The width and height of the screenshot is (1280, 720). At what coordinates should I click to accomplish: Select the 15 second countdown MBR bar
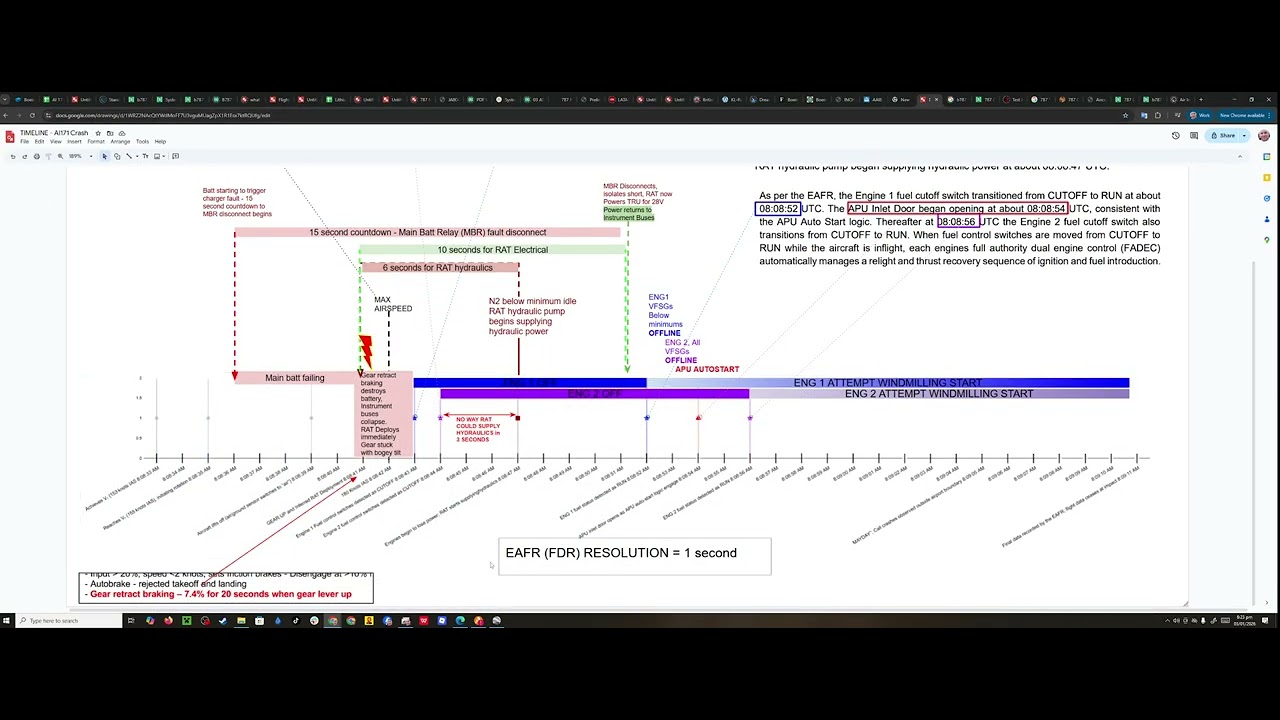427,232
